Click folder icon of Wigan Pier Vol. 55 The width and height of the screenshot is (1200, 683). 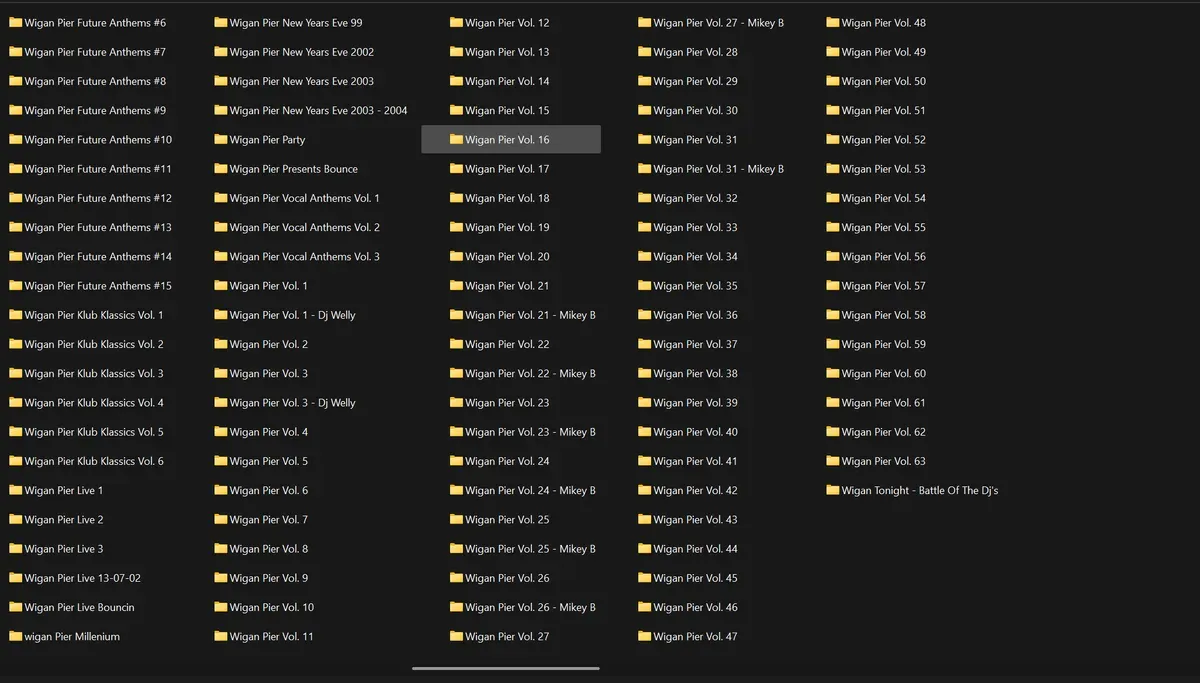tap(832, 227)
